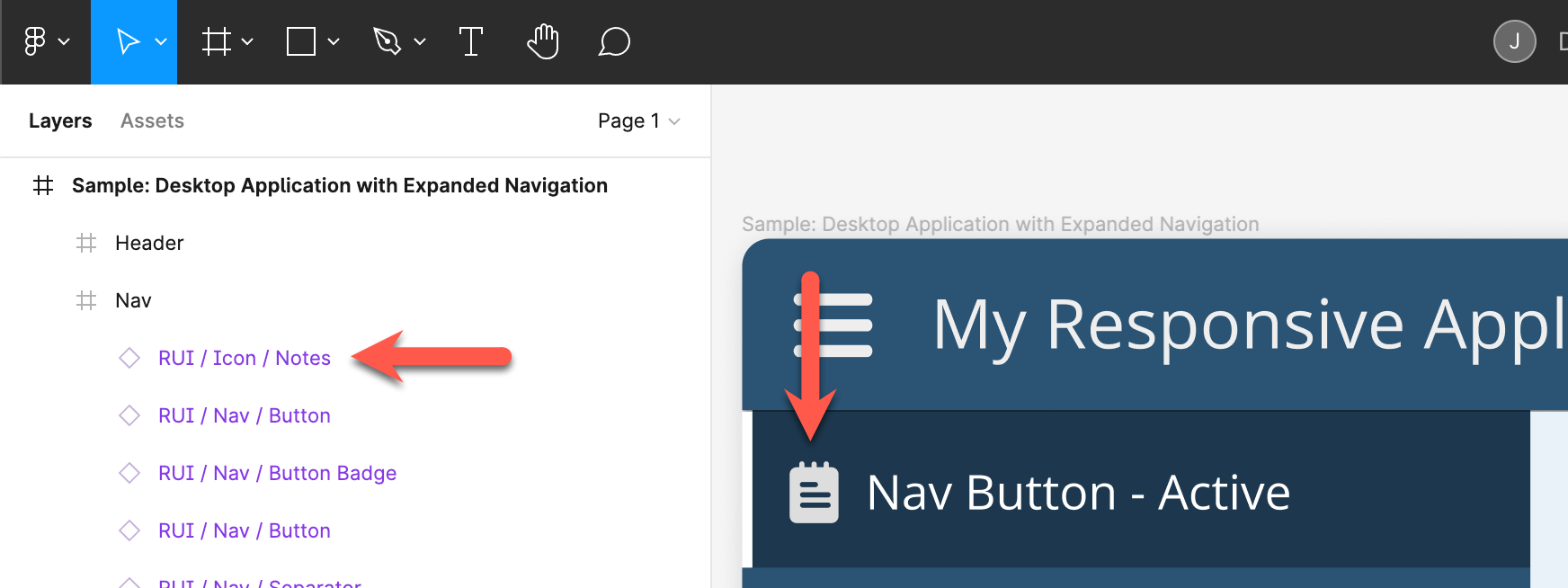Select the Pen tool
This screenshot has height=588, width=1568.
tap(387, 41)
